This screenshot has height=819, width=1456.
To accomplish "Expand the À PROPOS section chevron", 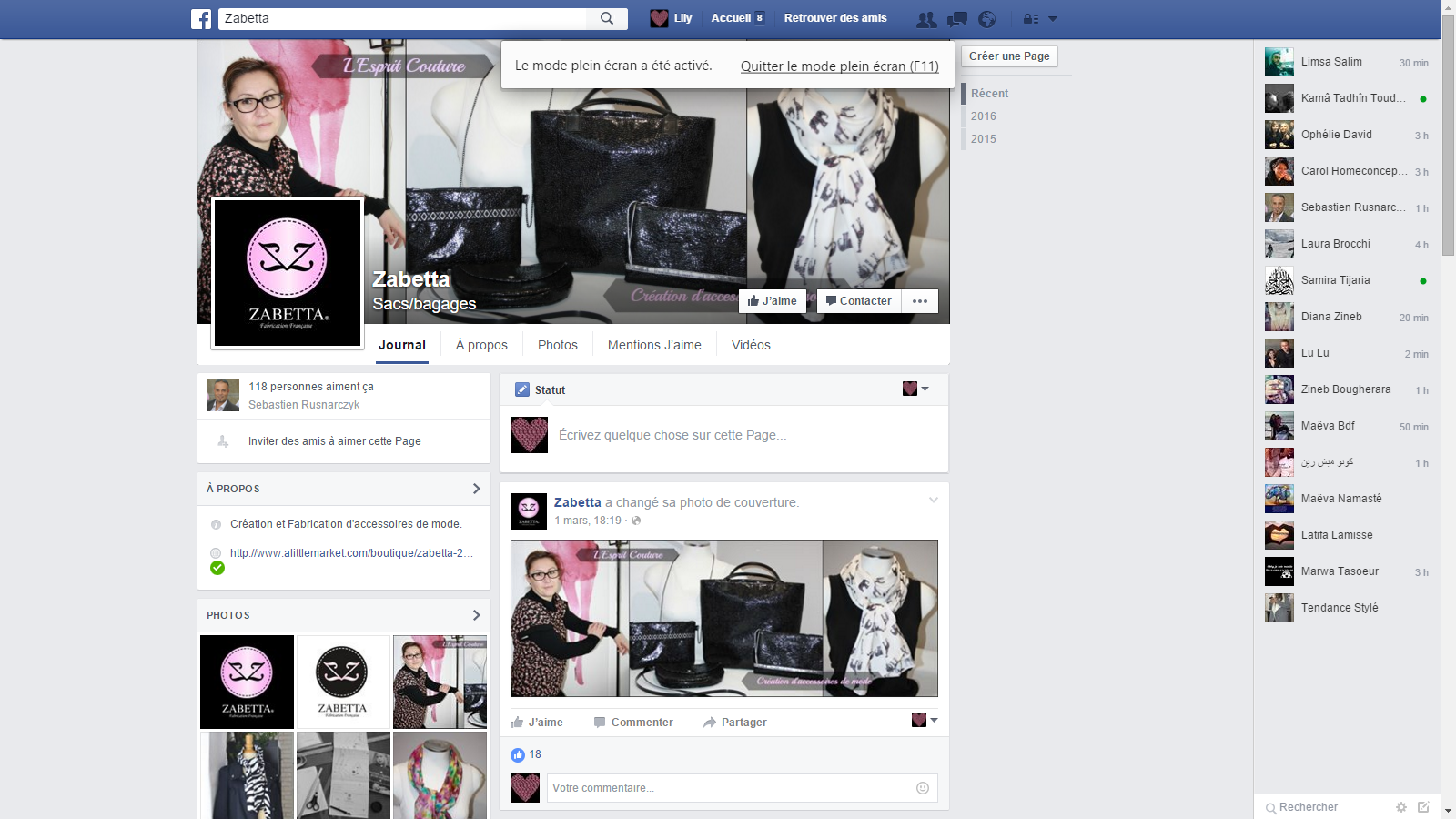I will (x=476, y=489).
